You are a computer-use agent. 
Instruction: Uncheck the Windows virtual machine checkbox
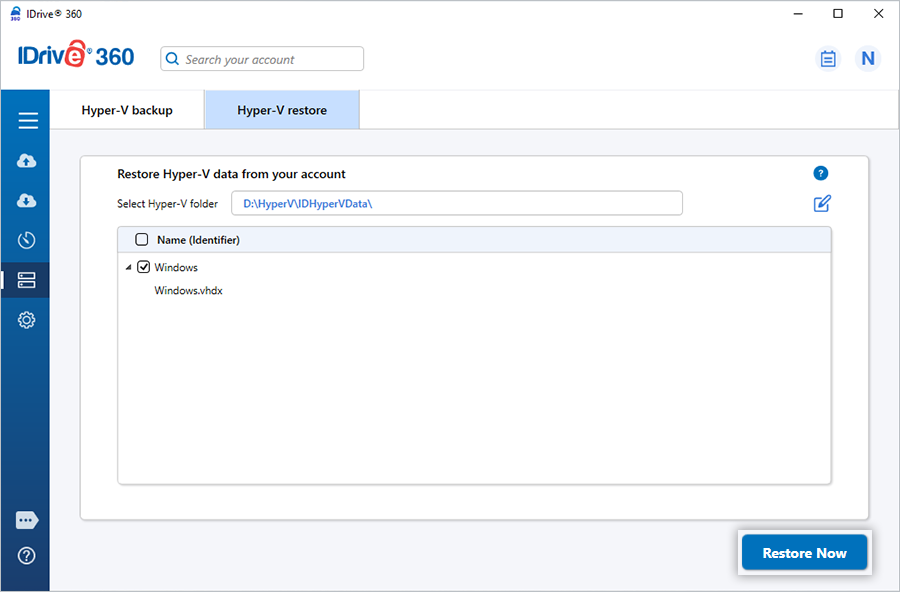coord(144,267)
